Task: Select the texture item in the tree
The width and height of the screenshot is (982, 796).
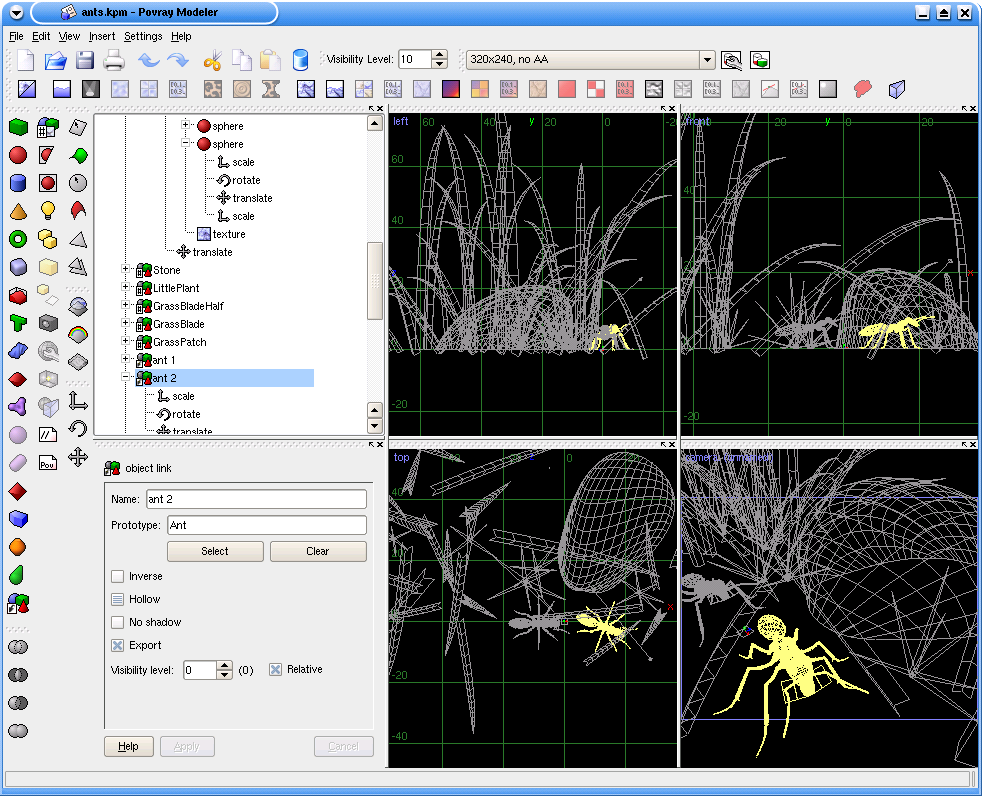Action: (221, 234)
